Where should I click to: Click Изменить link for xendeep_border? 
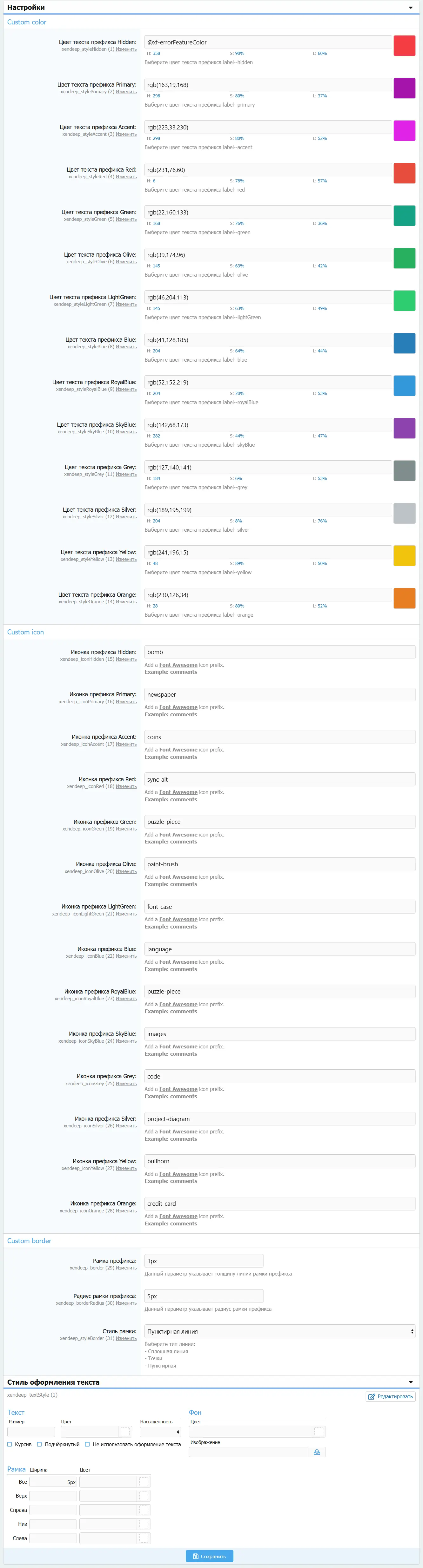coord(126,1268)
